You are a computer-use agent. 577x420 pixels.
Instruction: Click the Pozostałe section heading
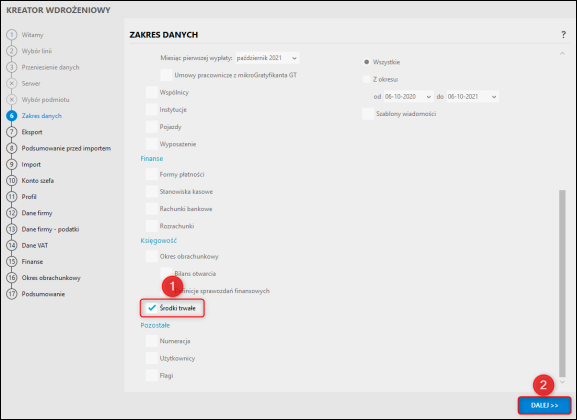pos(155,325)
